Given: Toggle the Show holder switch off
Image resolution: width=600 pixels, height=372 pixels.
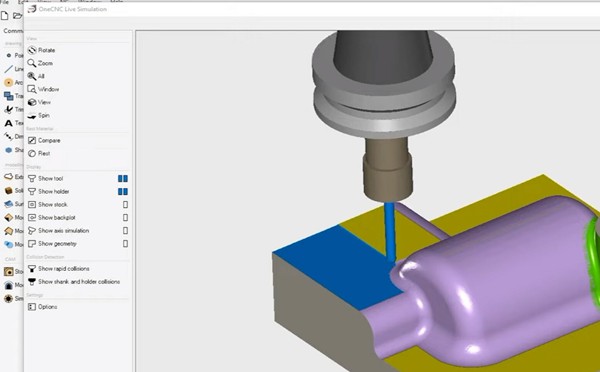Looking at the screenshot, I should (123, 191).
